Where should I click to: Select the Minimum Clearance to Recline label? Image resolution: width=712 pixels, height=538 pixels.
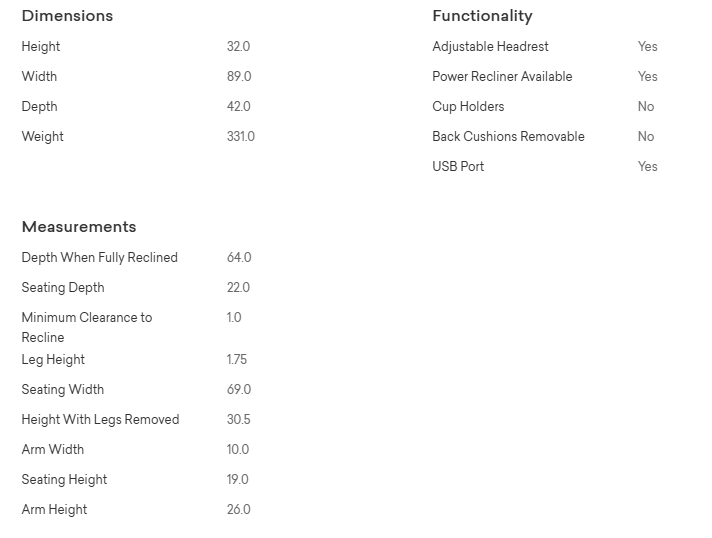click(87, 327)
